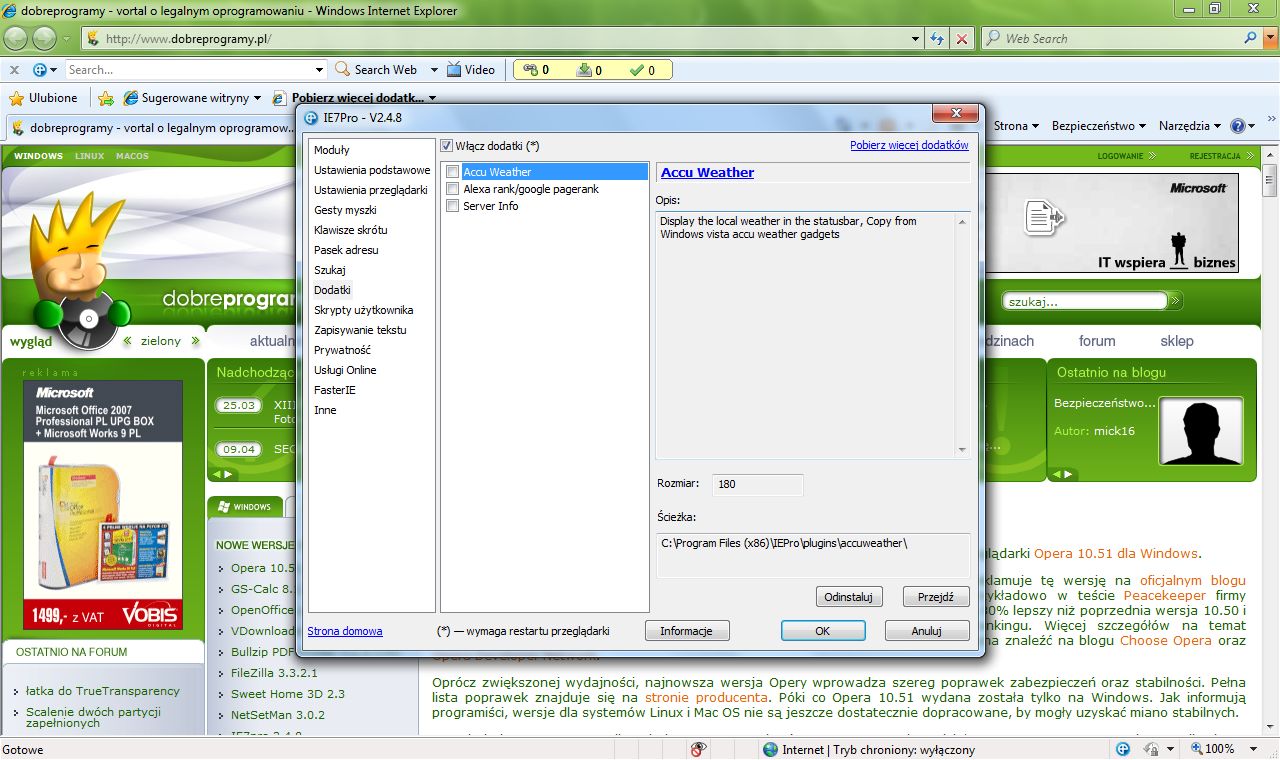Screen dimensions: 1280x760
Task: Select the FasterIE category in sidebar
Action: click(335, 390)
